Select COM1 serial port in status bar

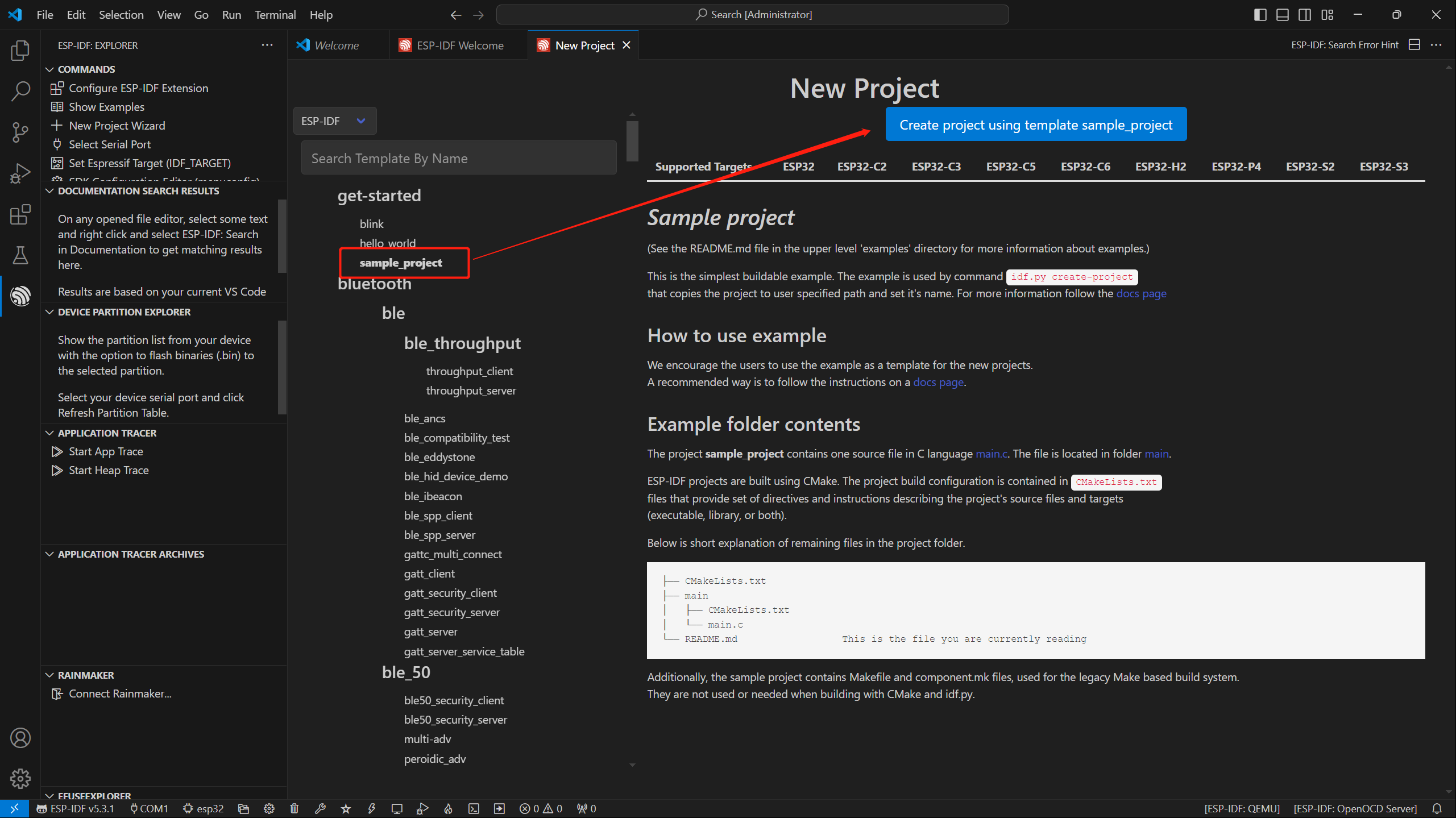149,808
